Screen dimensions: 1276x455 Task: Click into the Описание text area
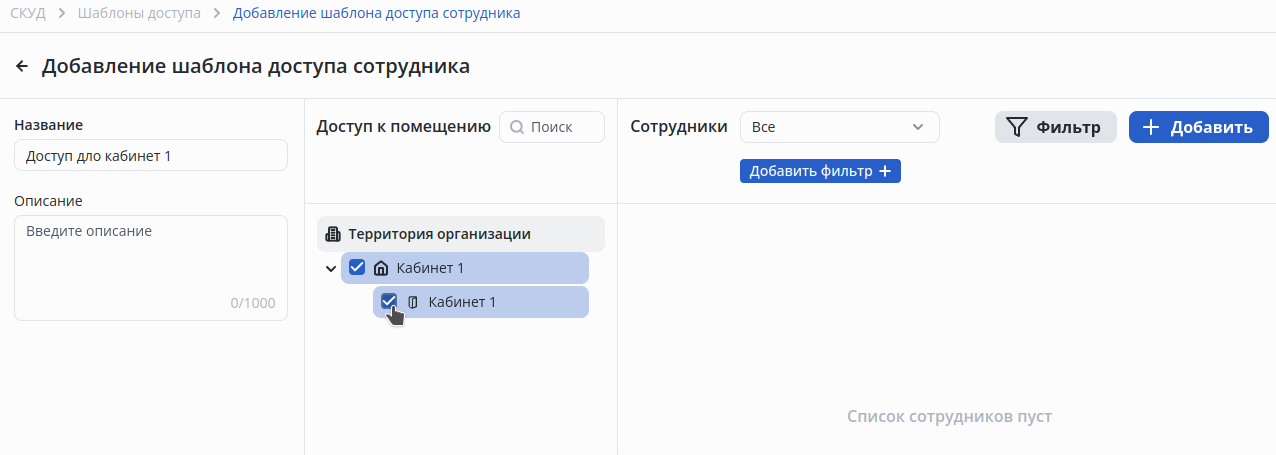(x=150, y=266)
